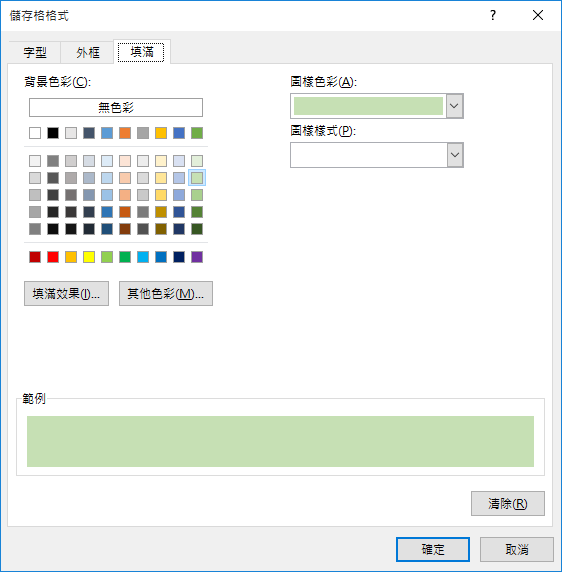
Task: Pick the lime light-green swatch in standard row
Action: tap(107, 257)
